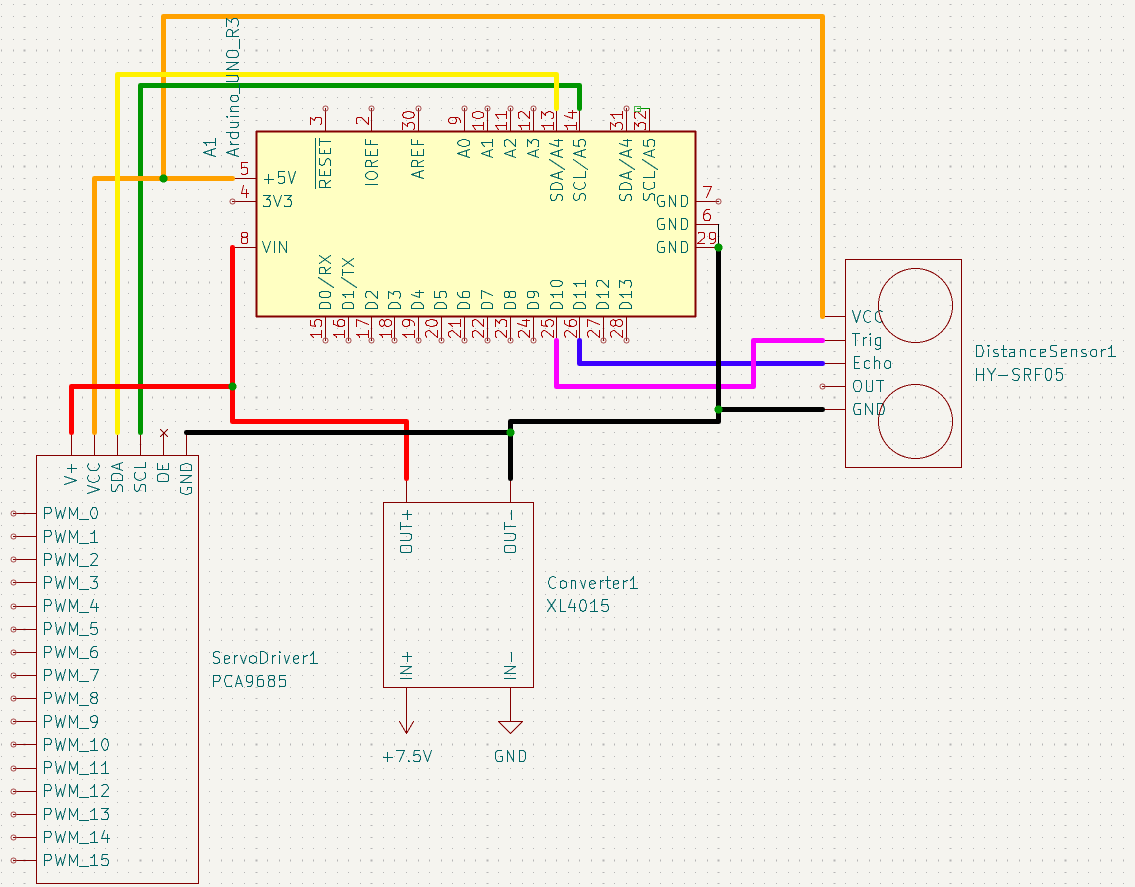
Task: Click the DE pin label on servo driver
Action: [164, 473]
